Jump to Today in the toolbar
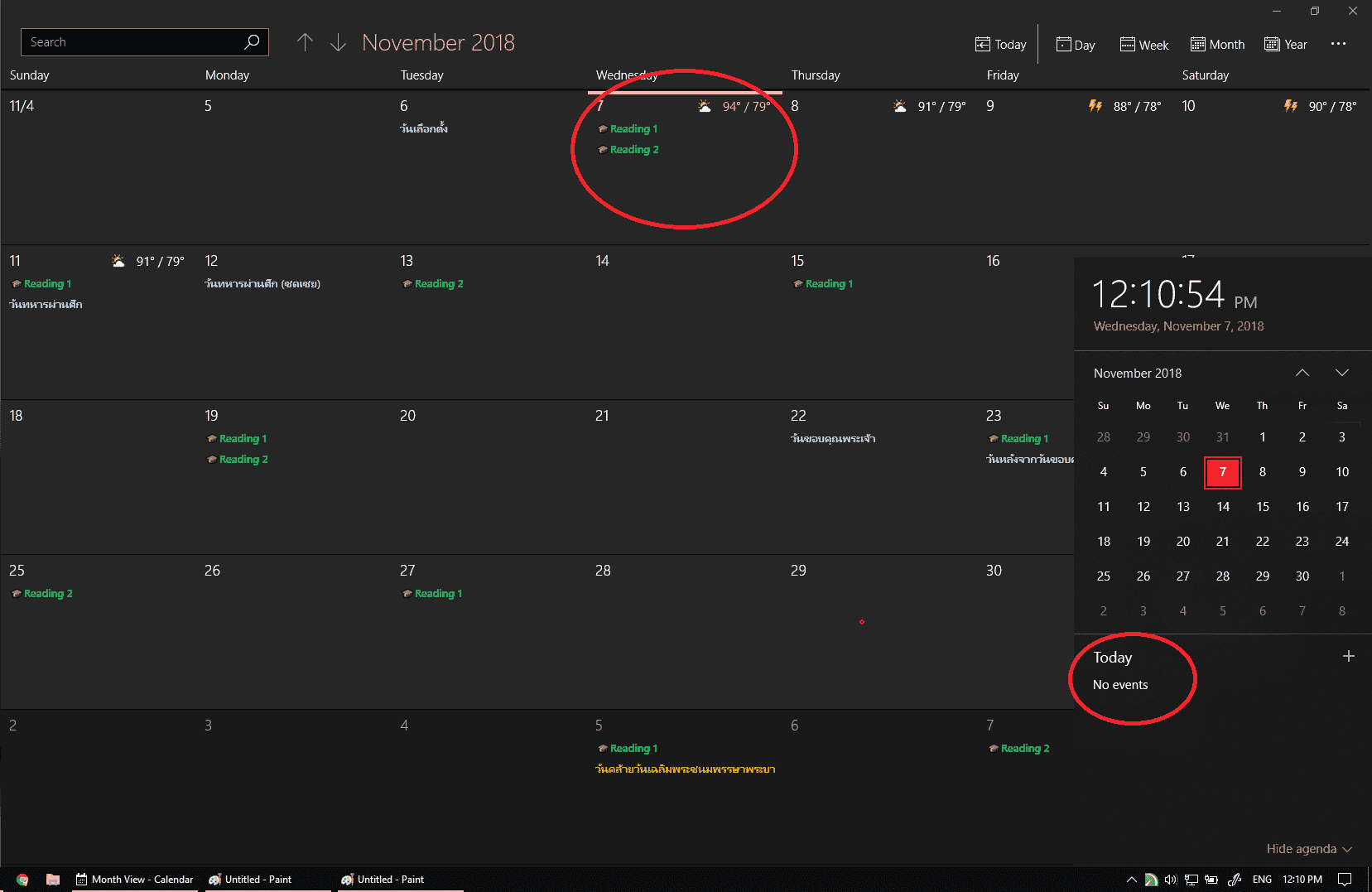 [1000, 45]
